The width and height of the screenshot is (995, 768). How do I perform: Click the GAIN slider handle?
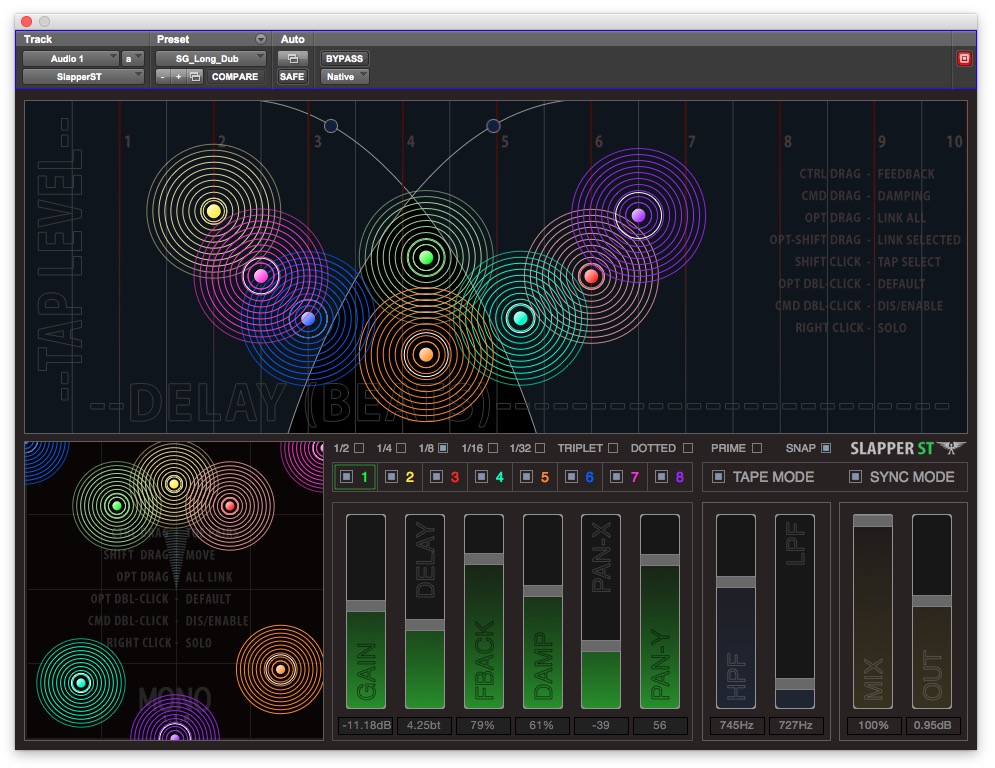pyautogui.click(x=366, y=606)
